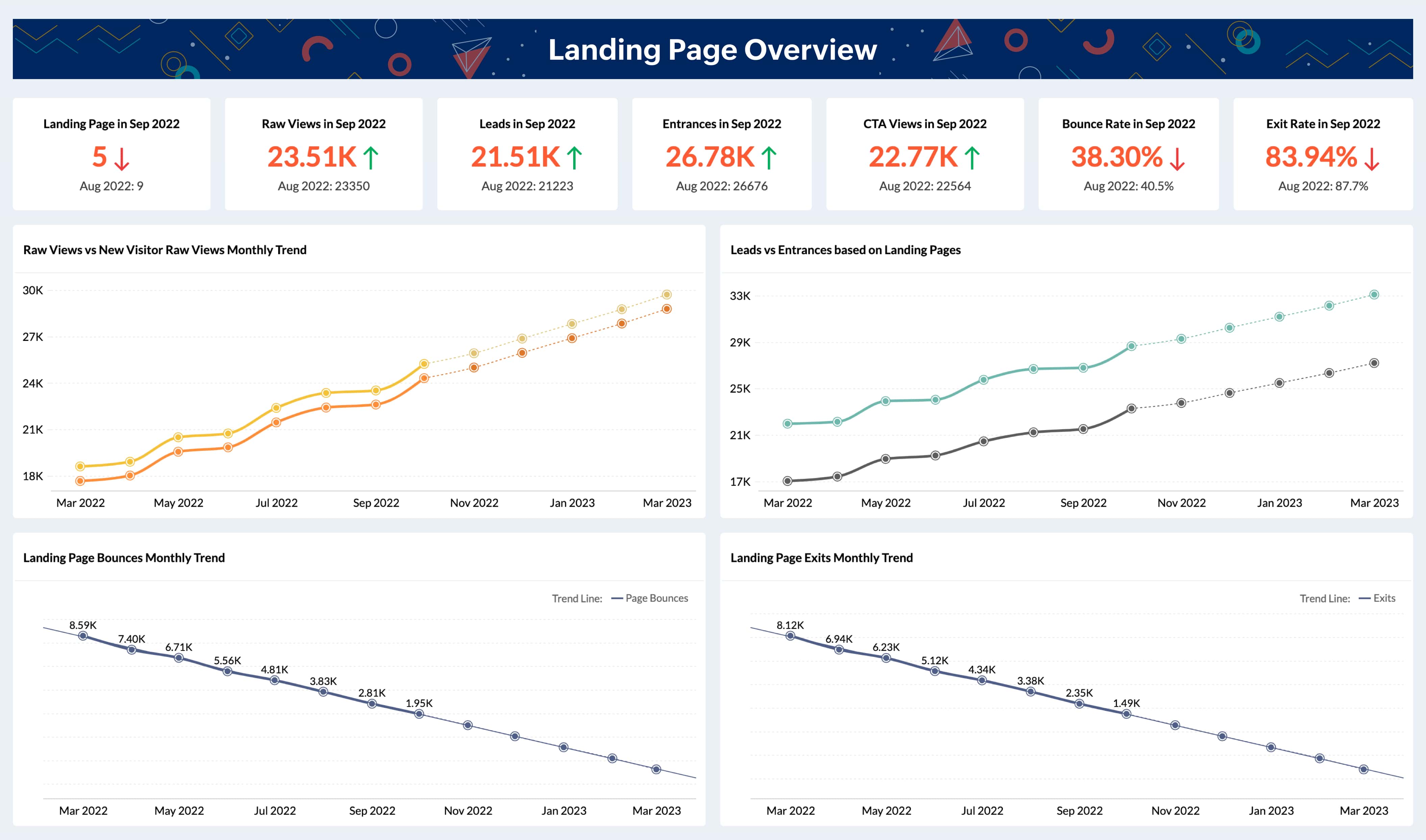Click the Bounce Rate in Sep 2022 card heading

pos(1129,124)
